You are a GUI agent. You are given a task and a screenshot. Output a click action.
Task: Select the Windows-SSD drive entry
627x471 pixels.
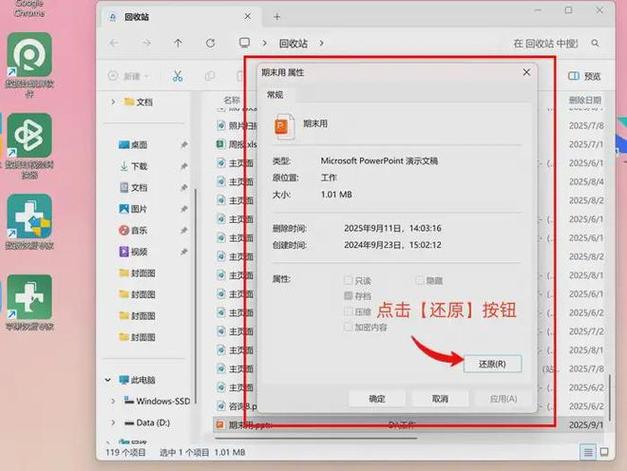tap(157, 401)
